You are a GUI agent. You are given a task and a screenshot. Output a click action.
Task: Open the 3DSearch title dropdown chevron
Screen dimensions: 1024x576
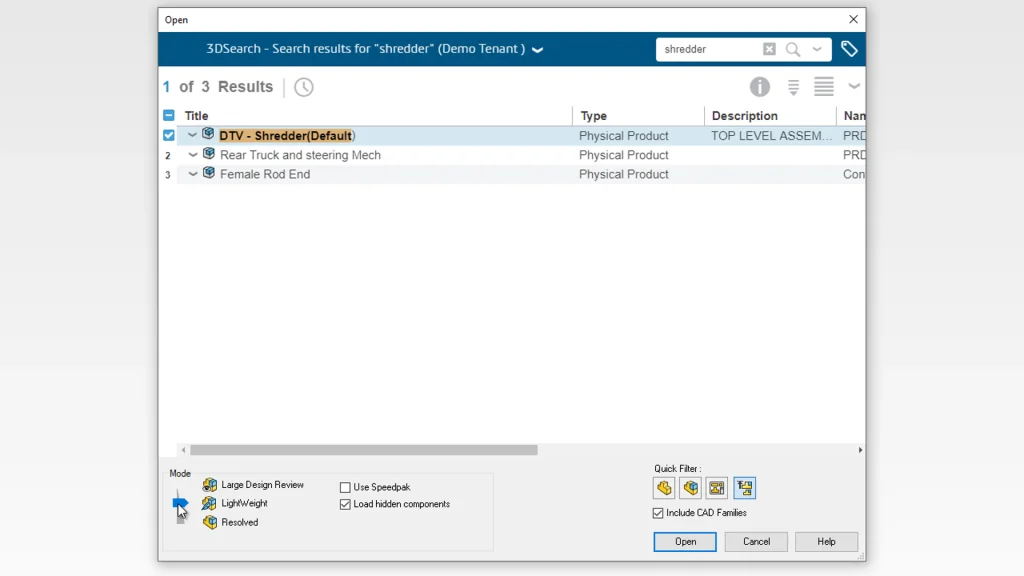point(537,50)
